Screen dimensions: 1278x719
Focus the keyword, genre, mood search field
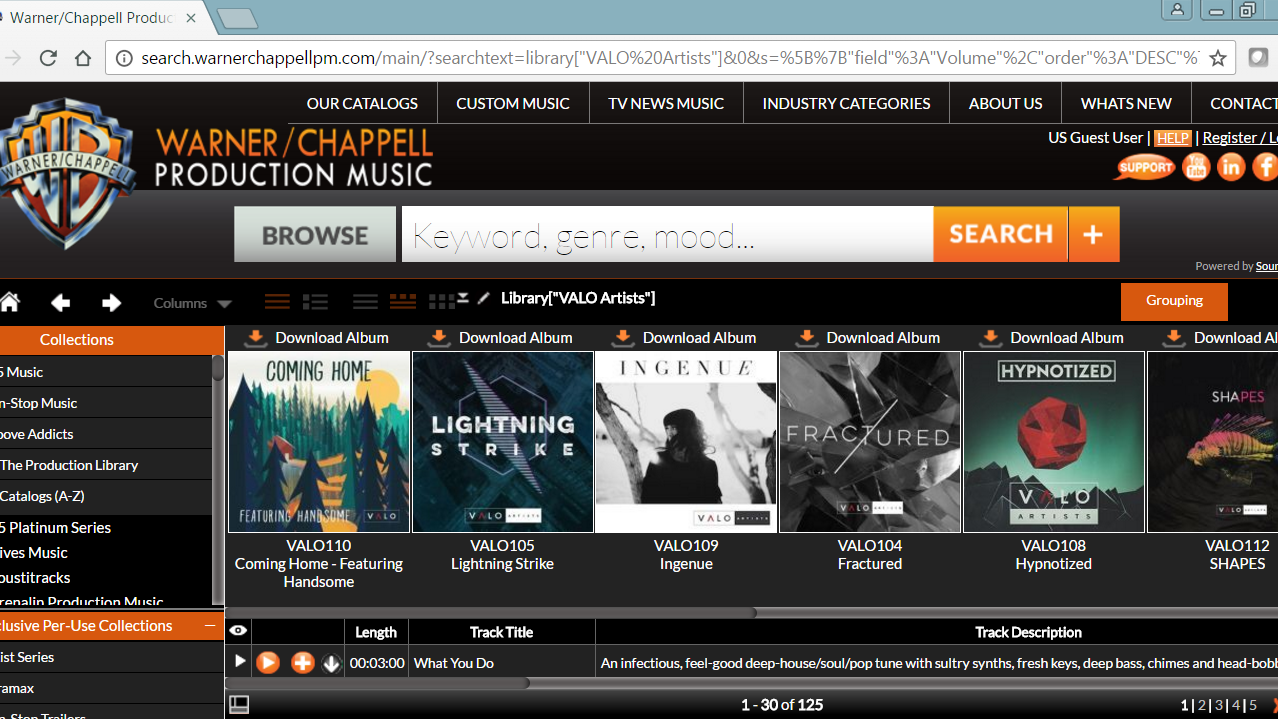tap(667, 235)
